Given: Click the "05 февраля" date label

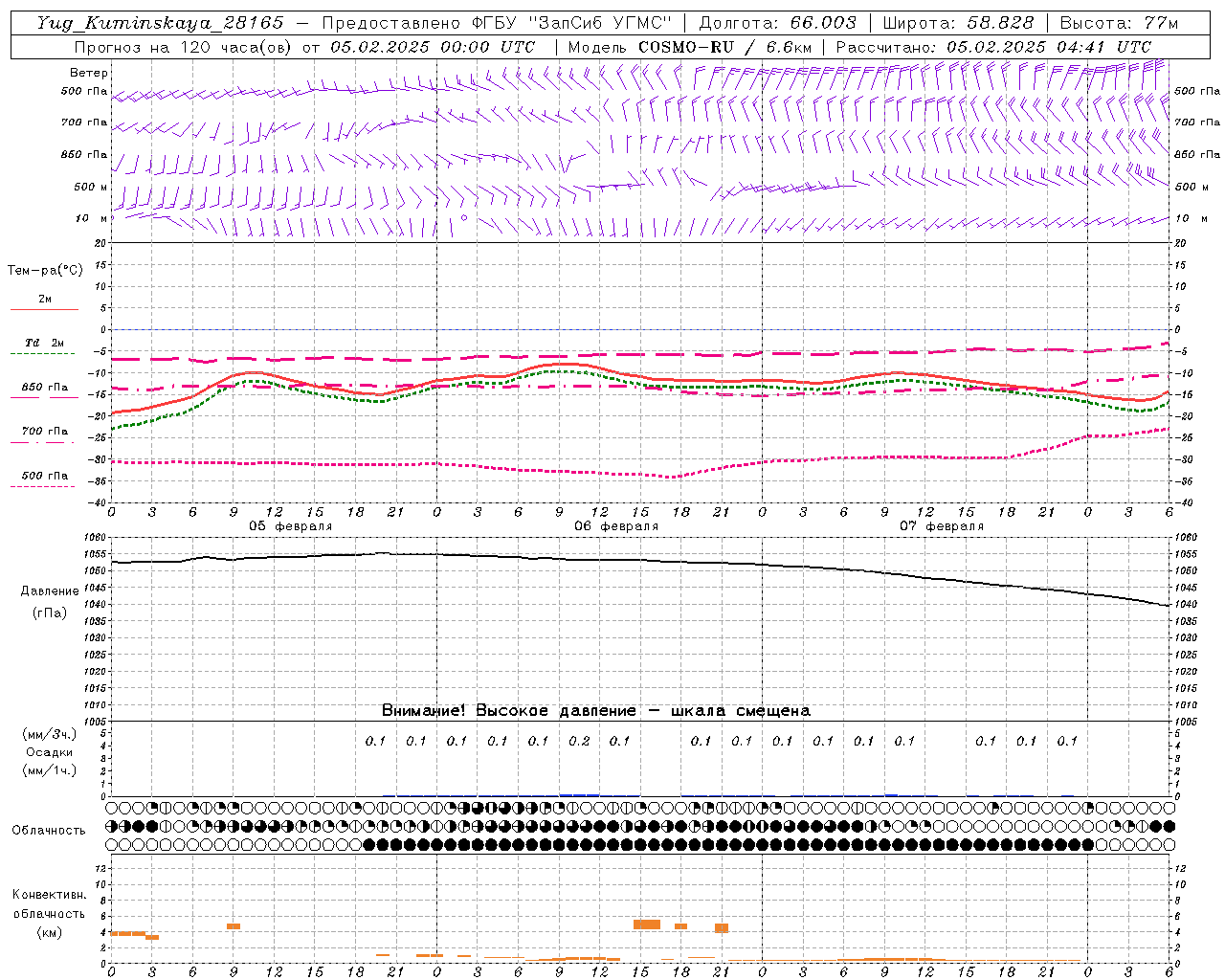Looking at the screenshot, I should (x=291, y=526).
